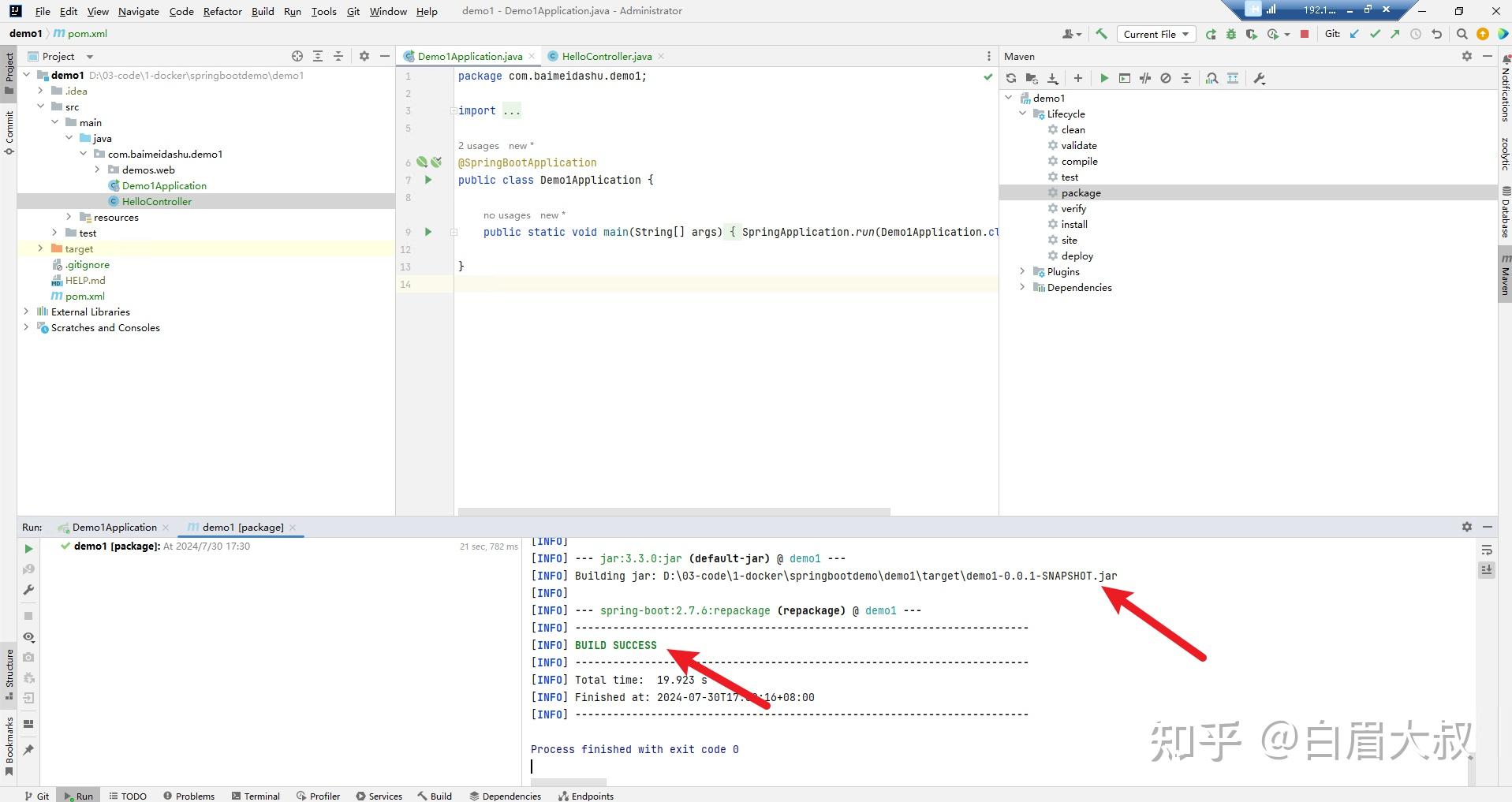This screenshot has height=802, width=1512.
Task: Click editor horizontal scrollbar
Action: coord(674,512)
